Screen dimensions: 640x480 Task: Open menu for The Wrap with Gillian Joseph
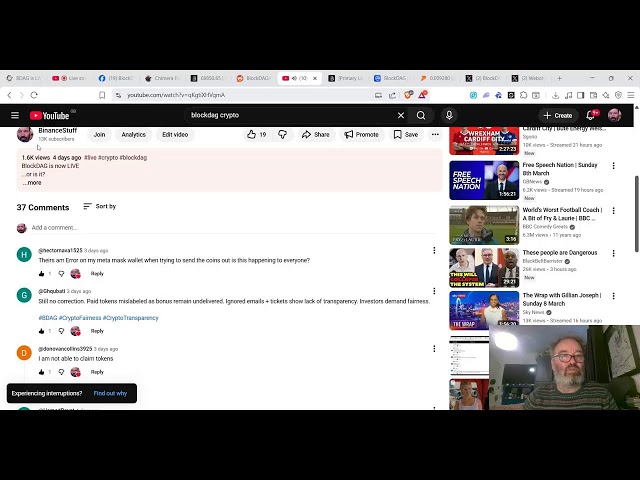click(613, 296)
